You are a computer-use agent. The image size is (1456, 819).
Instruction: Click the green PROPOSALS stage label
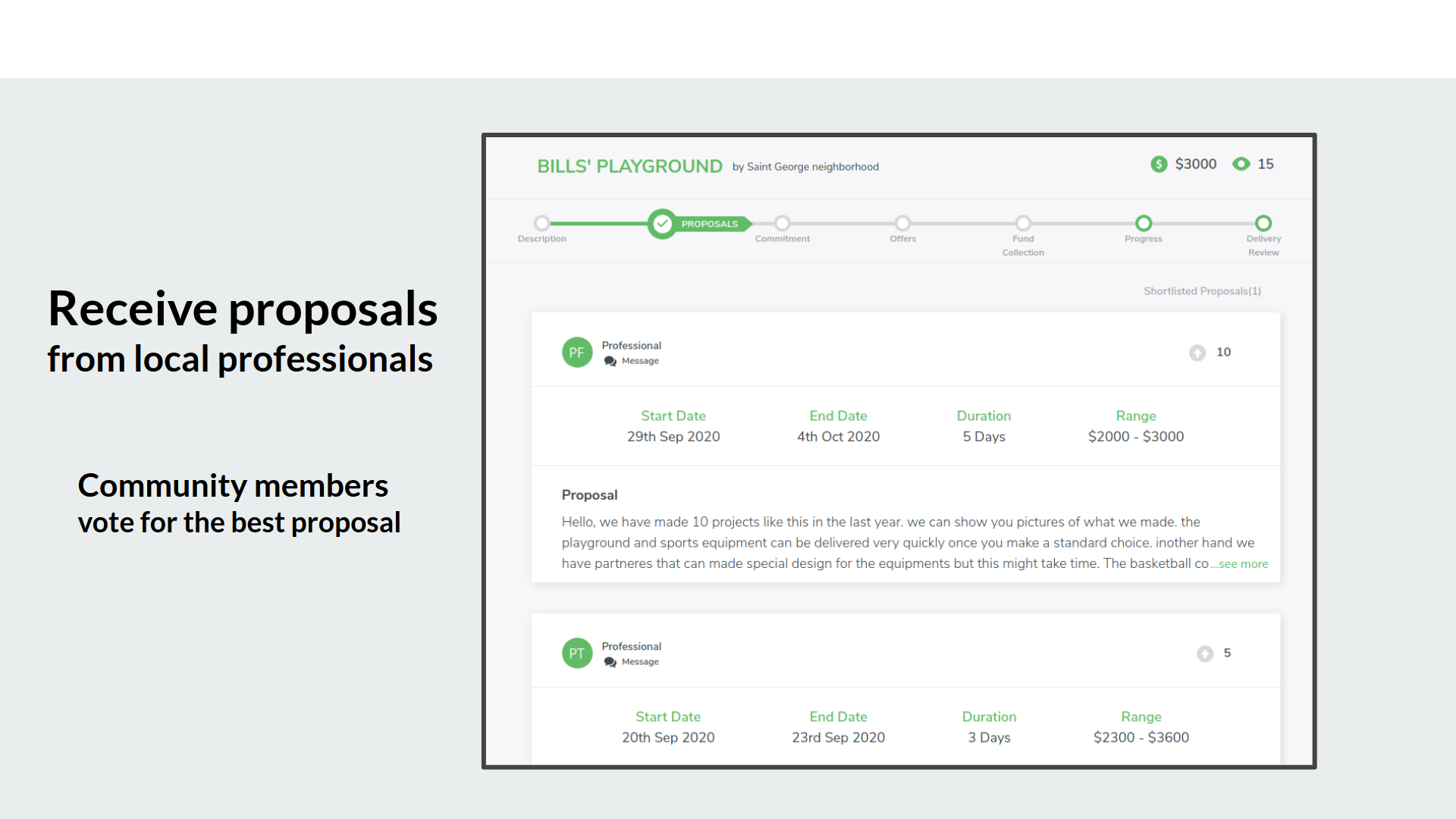(709, 224)
